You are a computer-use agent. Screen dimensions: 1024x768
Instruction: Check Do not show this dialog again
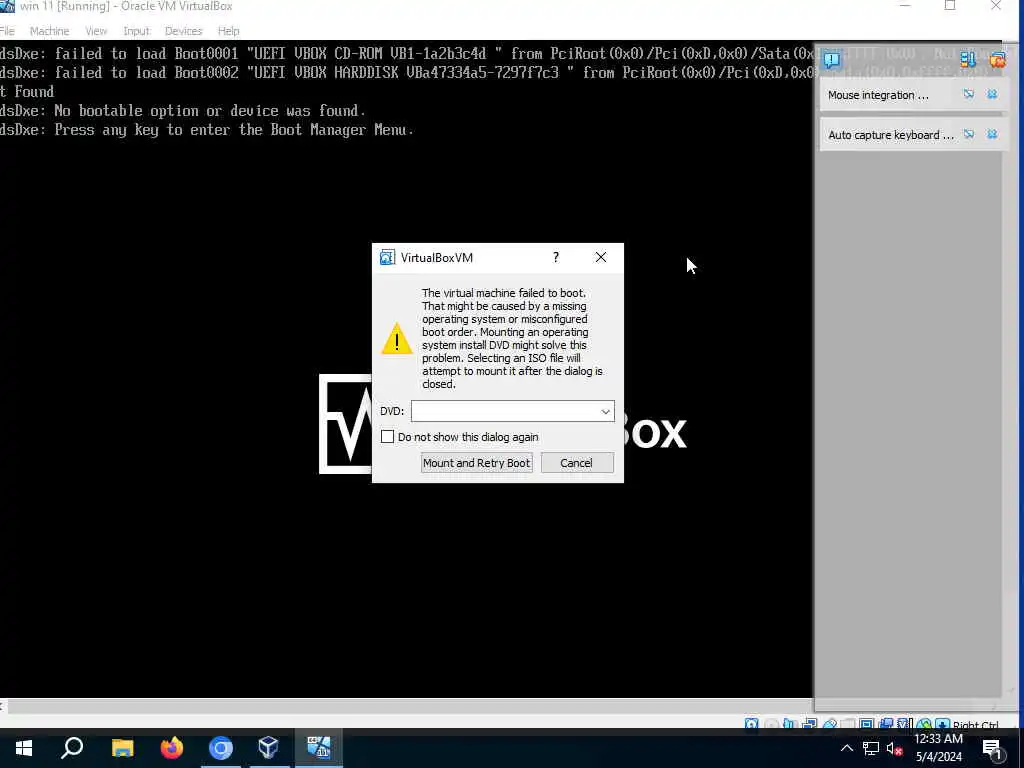[x=387, y=436]
